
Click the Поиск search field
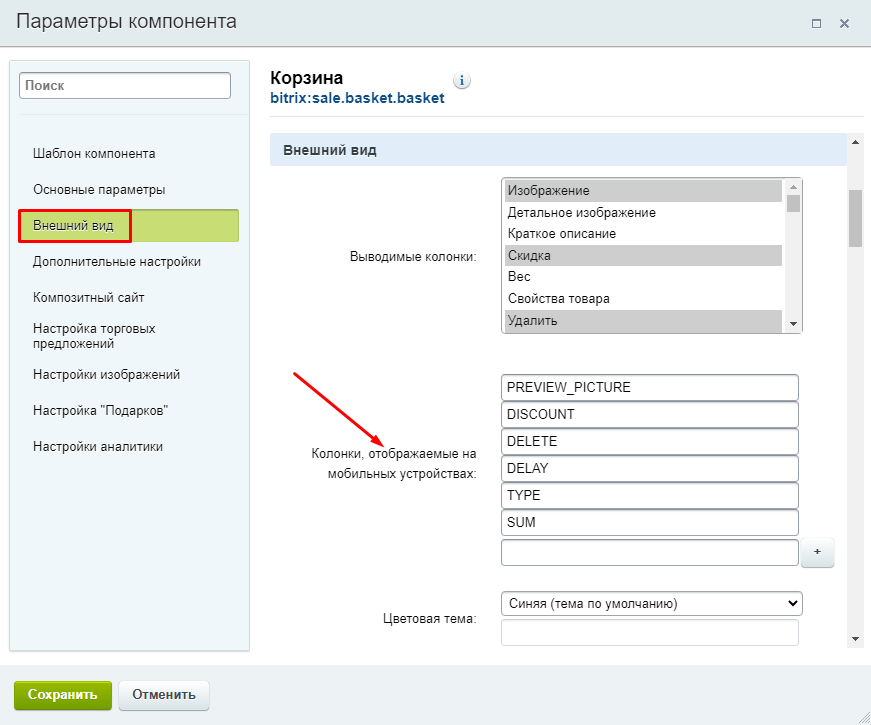click(125, 86)
